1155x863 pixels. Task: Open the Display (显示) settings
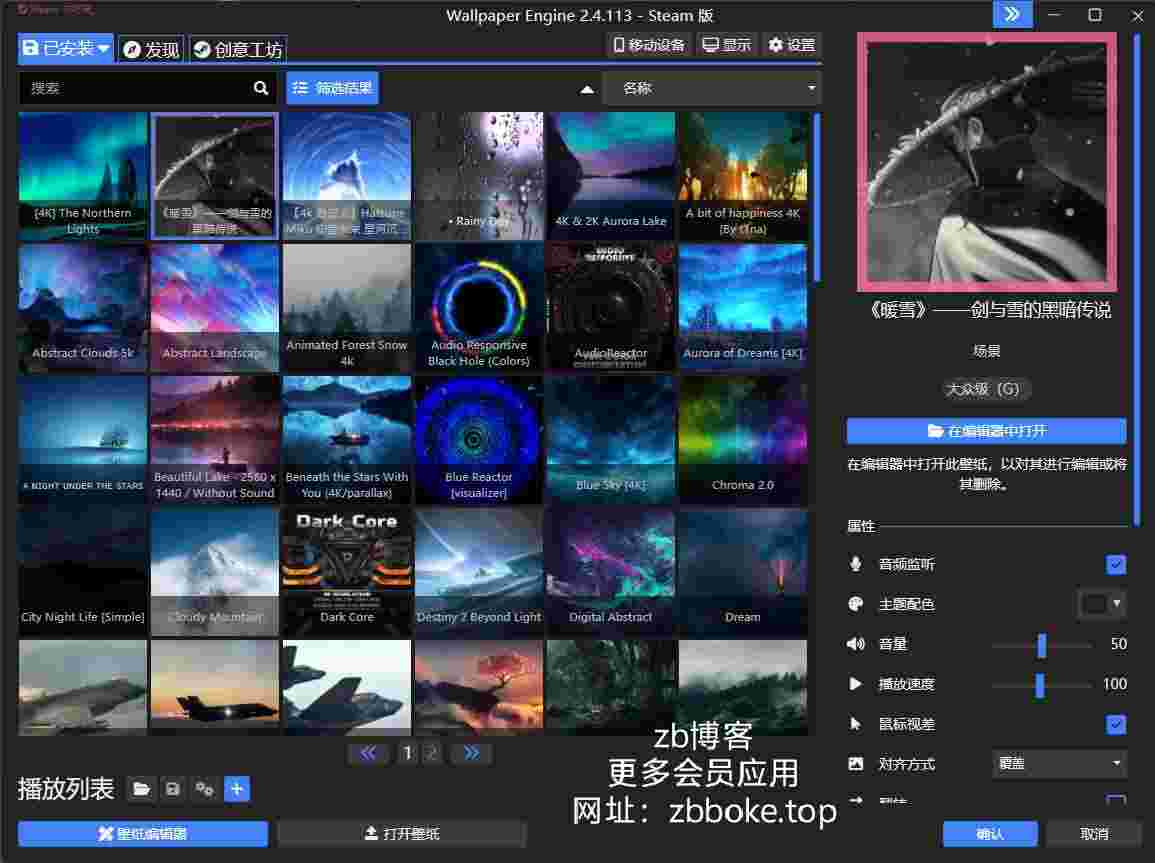(x=726, y=45)
